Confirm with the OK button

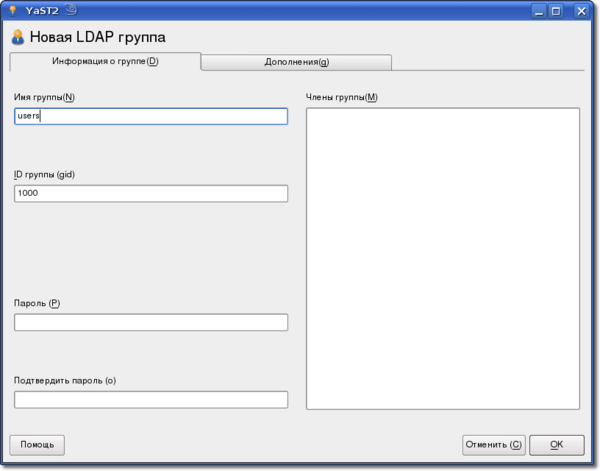[x=556, y=444]
